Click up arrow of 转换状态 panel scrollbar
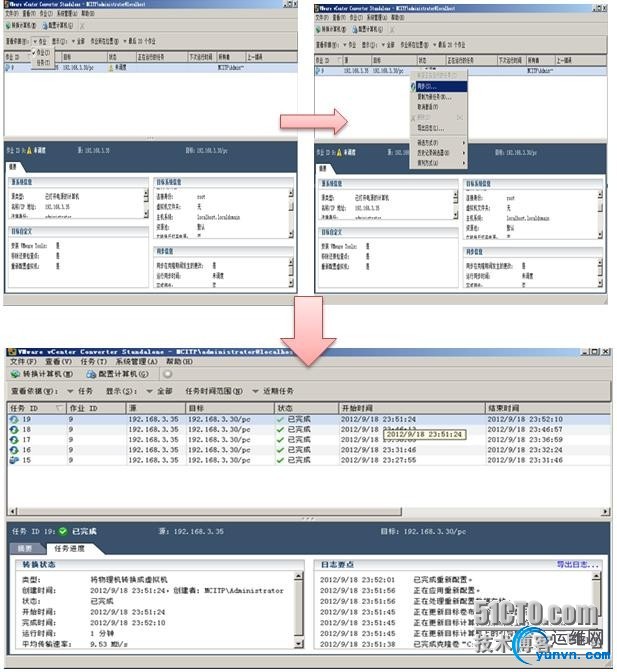Image resolution: width=617 pixels, height=672 pixels. pos(300,577)
